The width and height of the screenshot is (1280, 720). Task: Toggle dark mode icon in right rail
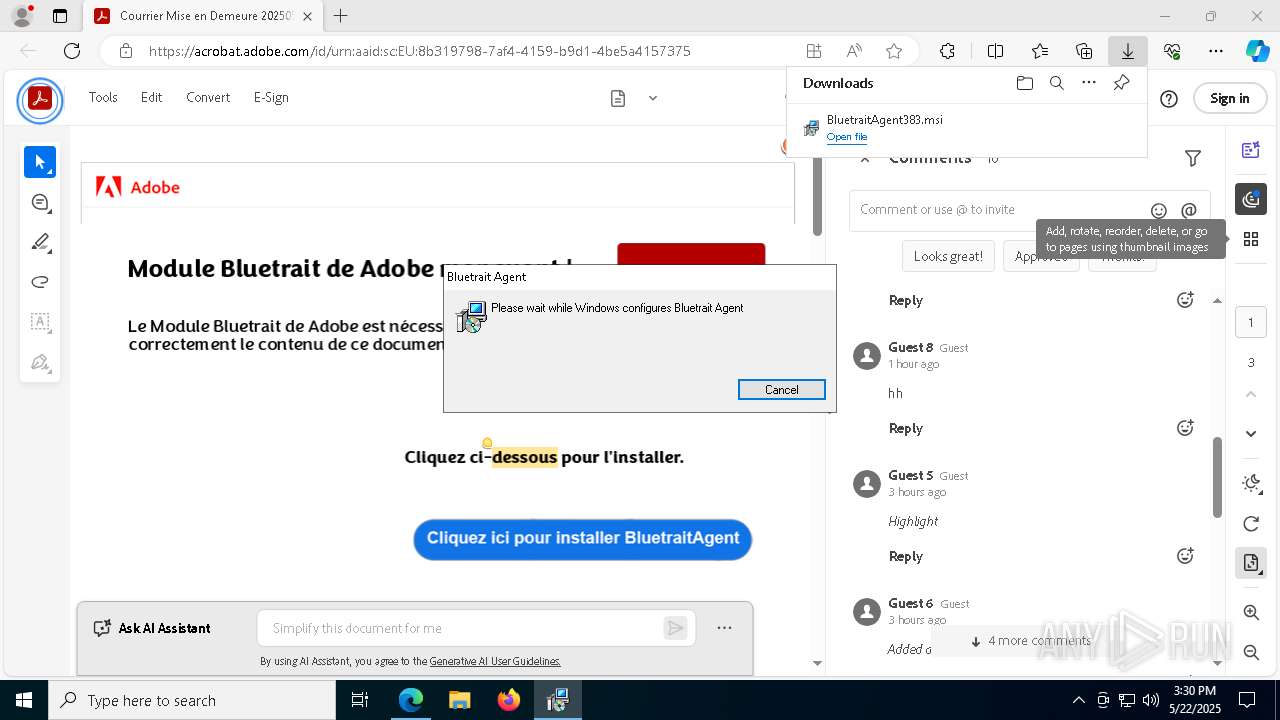pyautogui.click(x=1250, y=483)
